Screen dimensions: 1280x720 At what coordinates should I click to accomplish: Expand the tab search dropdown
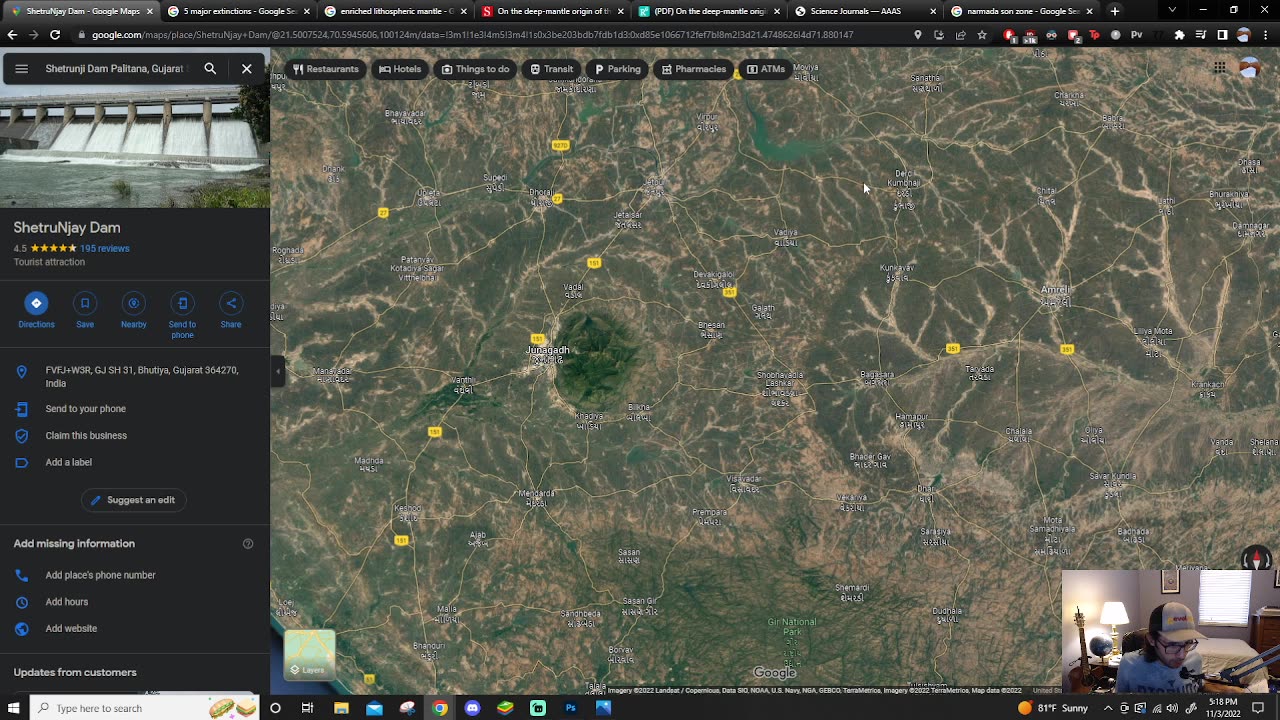(1172, 11)
